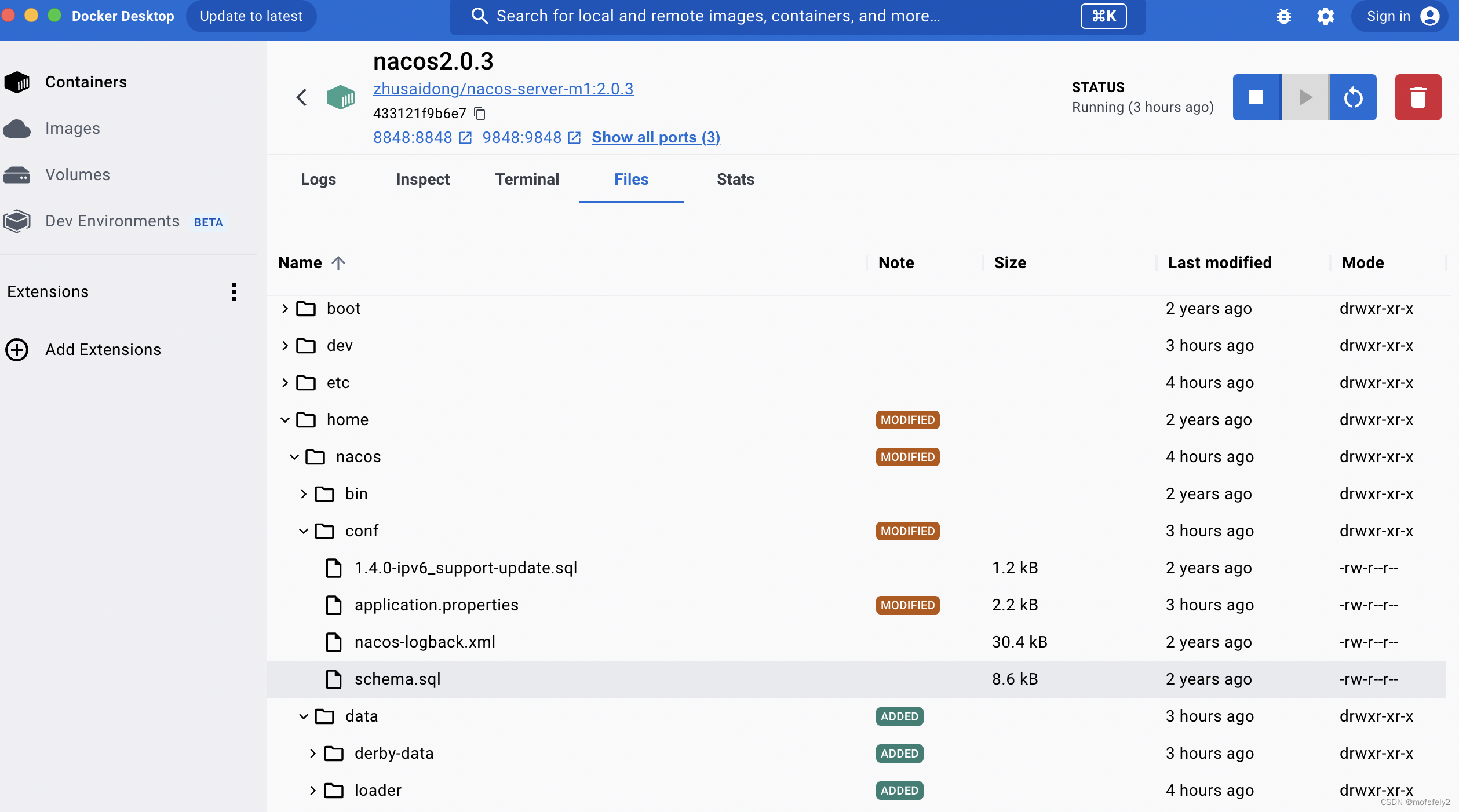Stop the nacos2.0.3 container
Viewport: 1459px width, 812px height.
pyautogui.click(x=1256, y=97)
